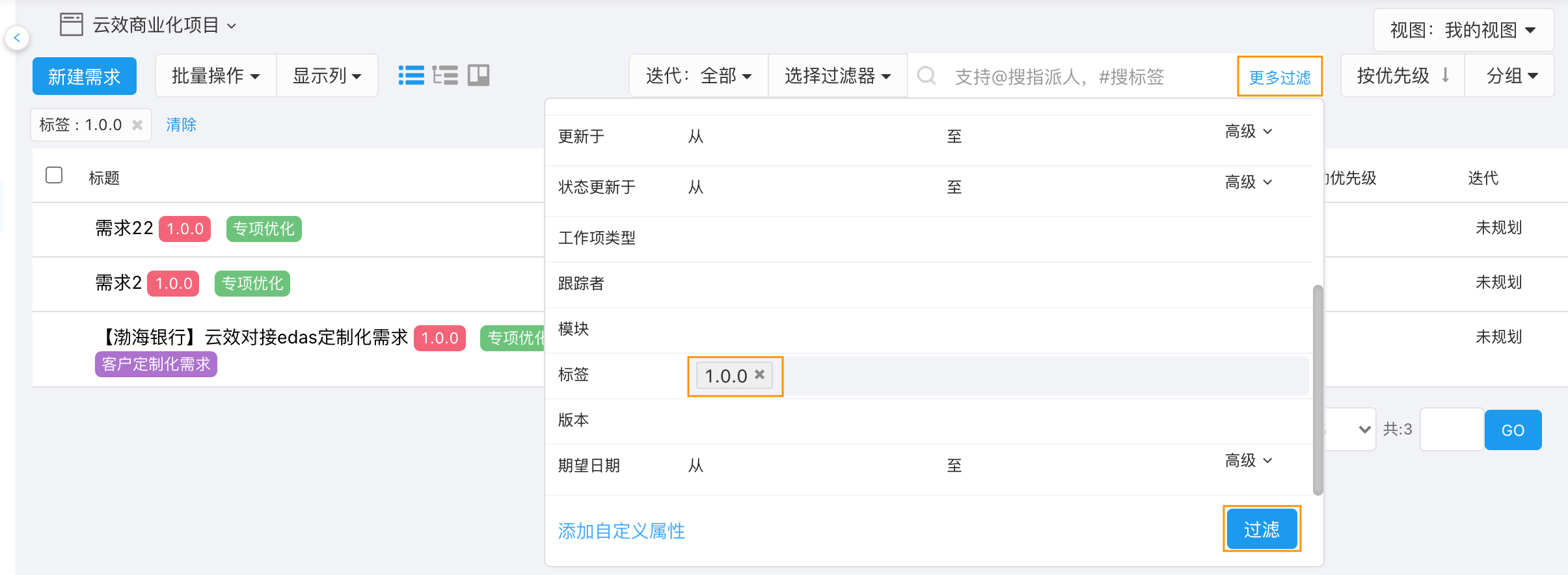Switch to tree view icon
Viewport: 1568px width, 575px height.
pos(445,75)
